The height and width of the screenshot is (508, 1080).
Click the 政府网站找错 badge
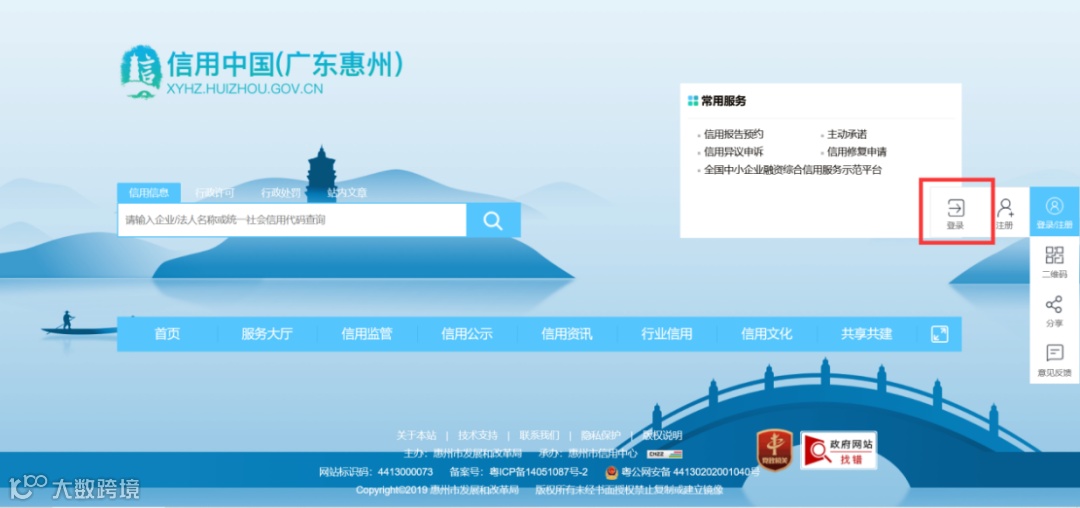coord(838,451)
